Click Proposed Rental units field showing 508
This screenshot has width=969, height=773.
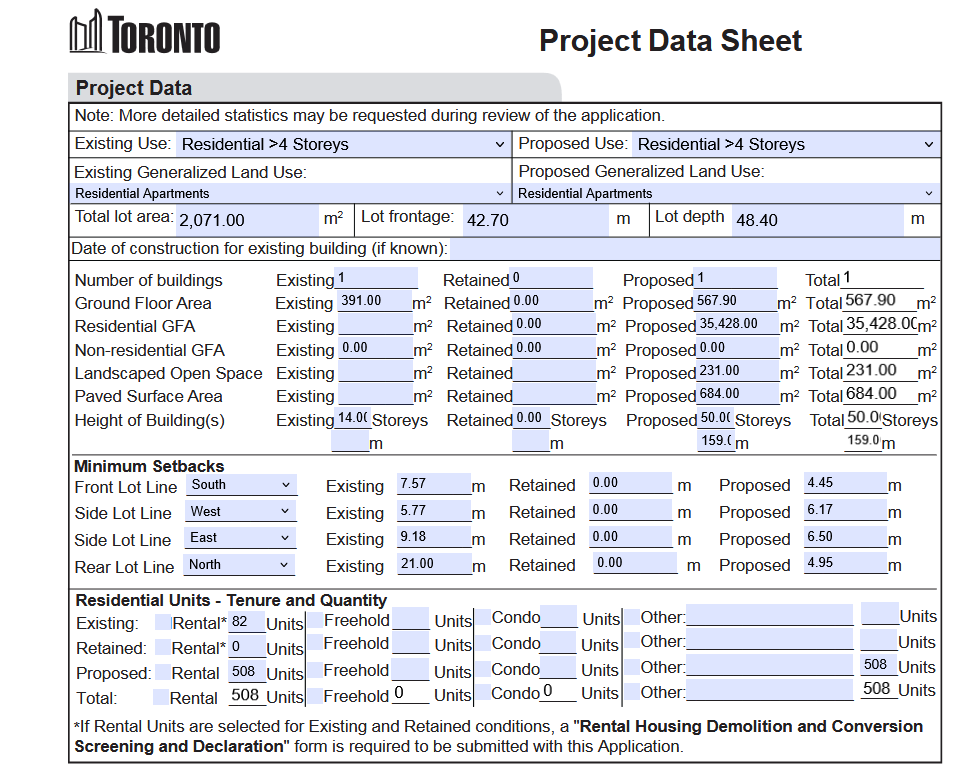(246, 672)
